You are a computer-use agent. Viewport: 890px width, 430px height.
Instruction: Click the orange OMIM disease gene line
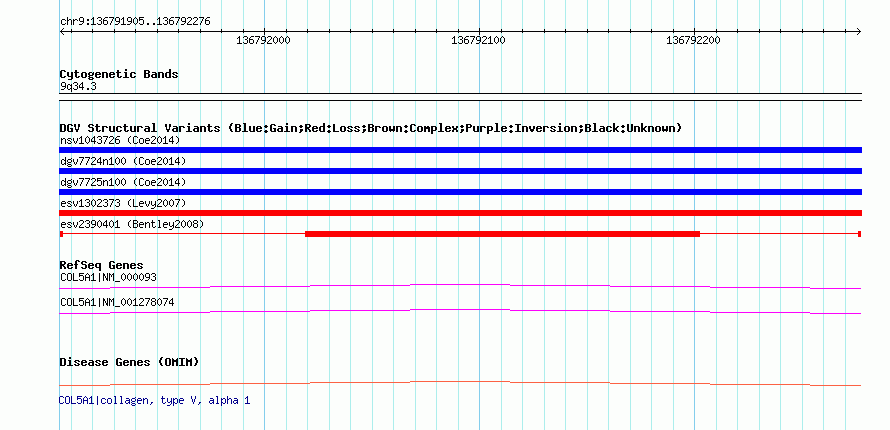coord(460,383)
